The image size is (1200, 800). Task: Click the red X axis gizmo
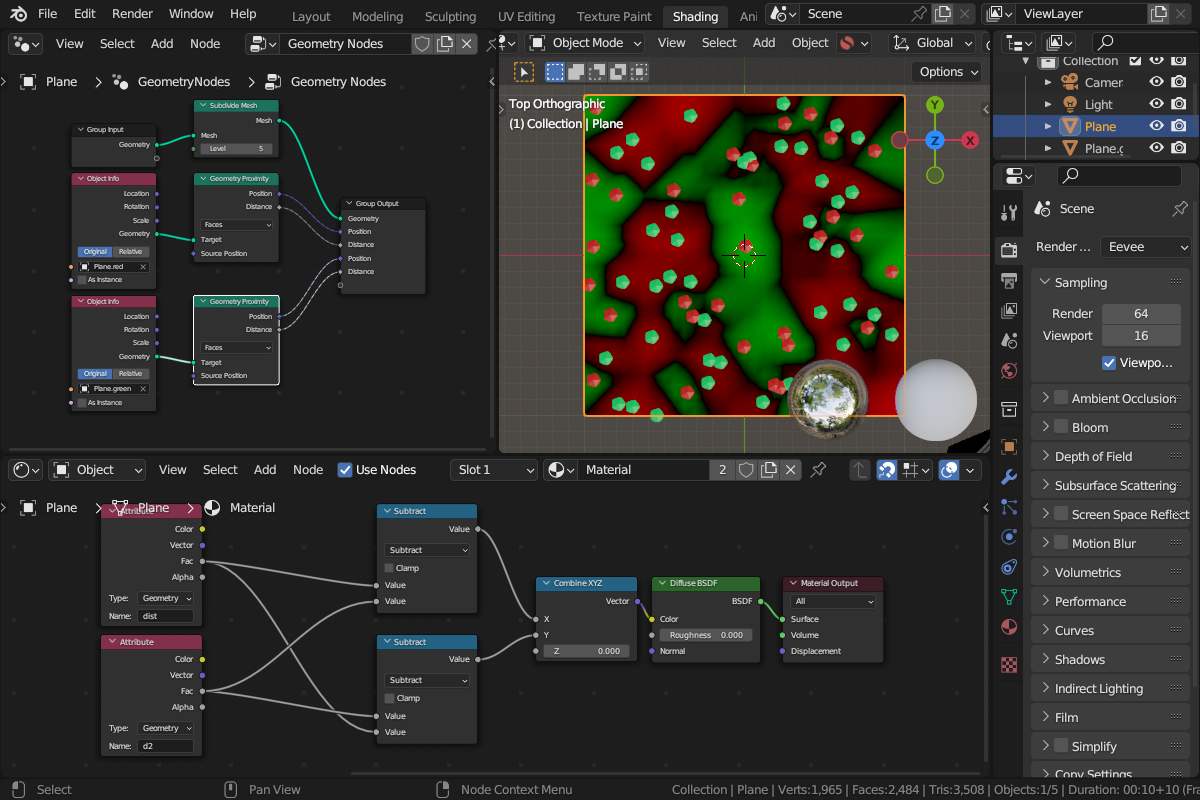pos(970,141)
